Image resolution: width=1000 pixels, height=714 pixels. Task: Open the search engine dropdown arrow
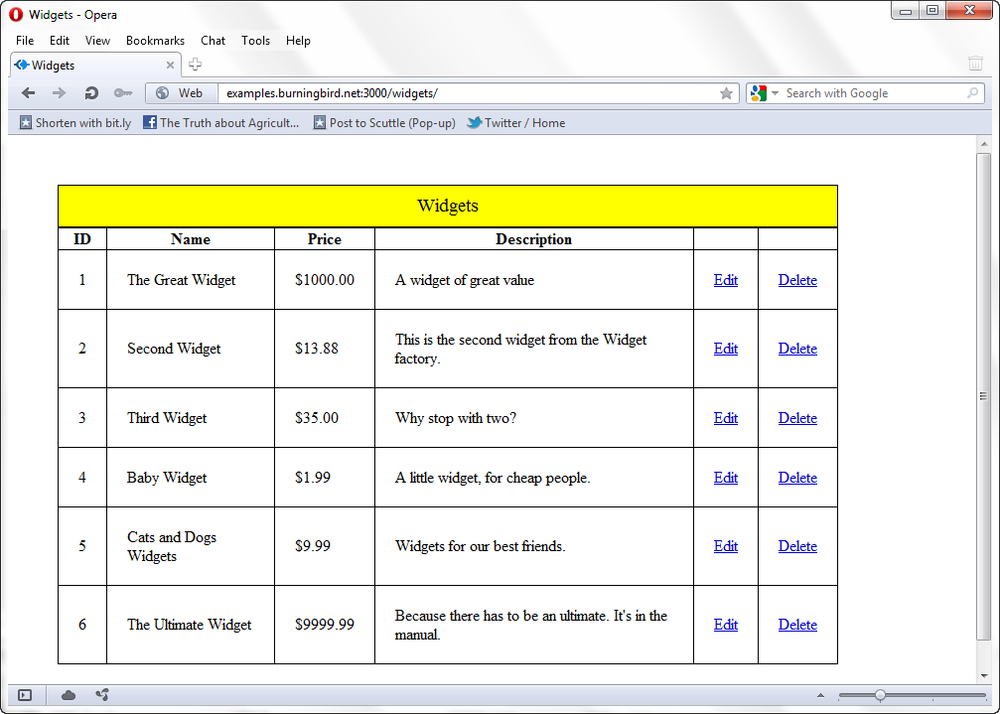tap(775, 93)
